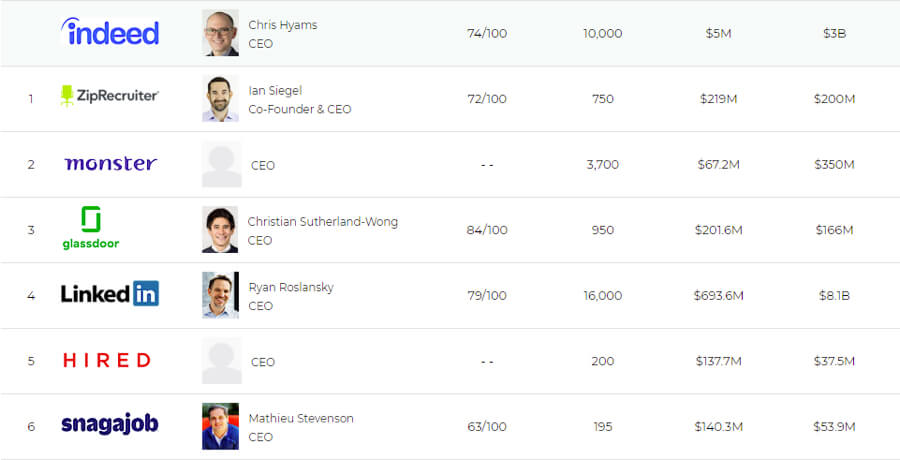This screenshot has width=900, height=460.
Task: Select Indeed's 10,000 employees figure
Action: click(x=603, y=33)
